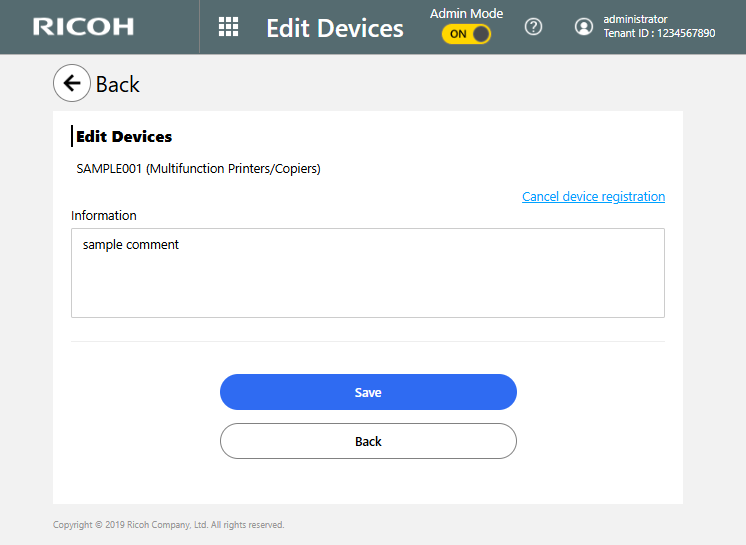Open the user account profile icon
The height and width of the screenshot is (545, 746).
[584, 27]
